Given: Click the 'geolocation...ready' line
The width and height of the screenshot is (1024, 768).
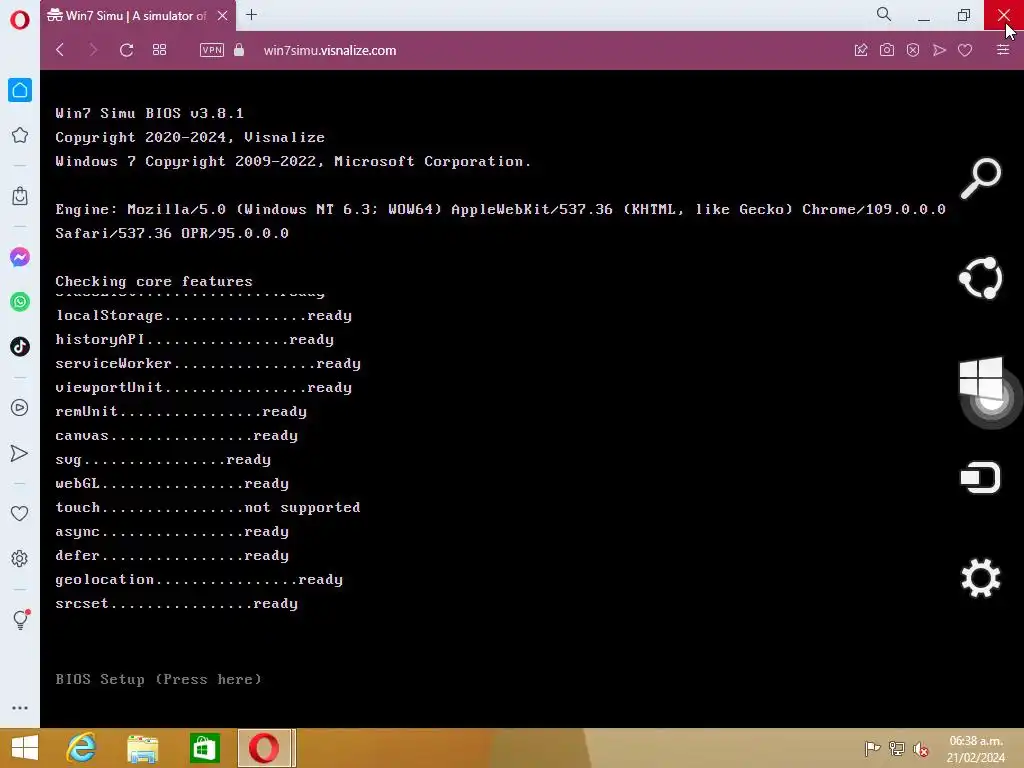Looking at the screenshot, I should click(199, 579).
